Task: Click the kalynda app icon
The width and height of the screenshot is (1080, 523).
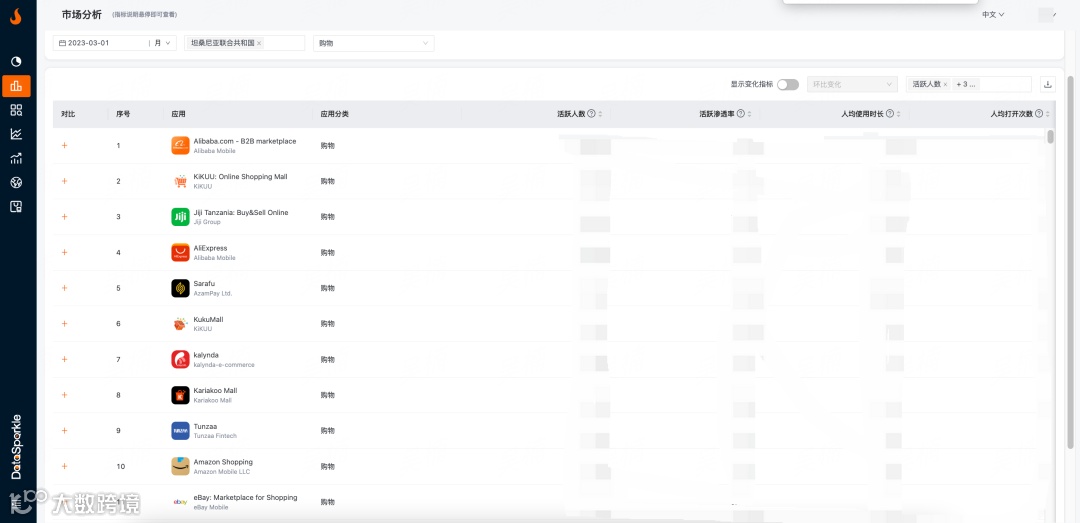Action: 180,360
